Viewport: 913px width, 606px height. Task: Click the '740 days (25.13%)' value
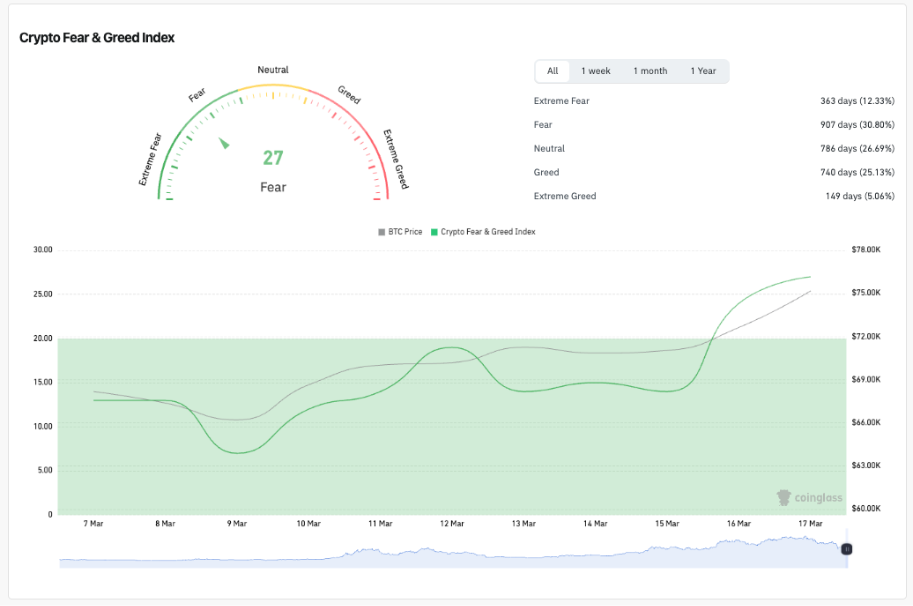857,172
